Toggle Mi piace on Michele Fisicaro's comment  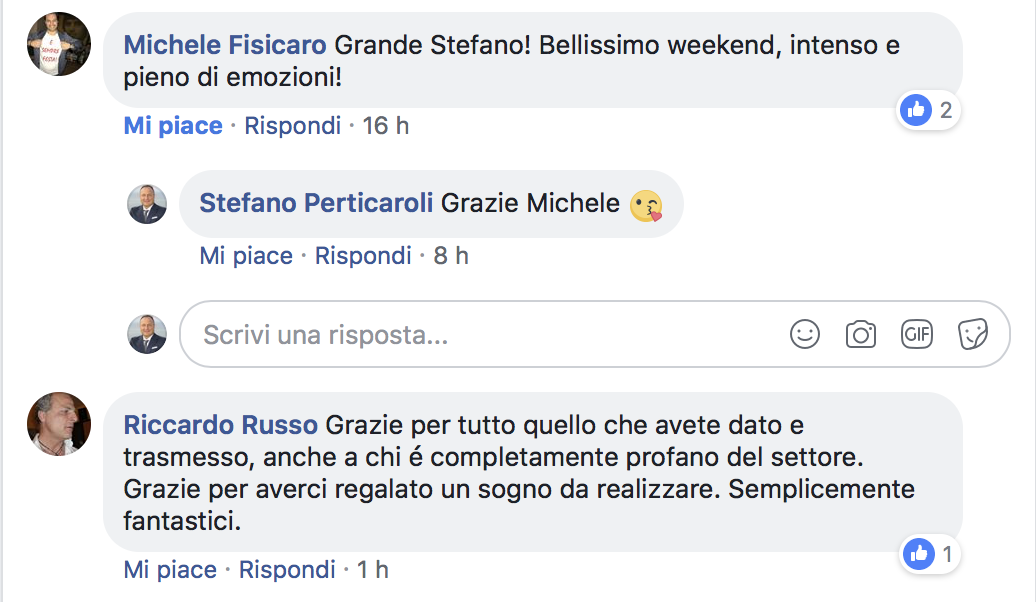click(x=173, y=126)
